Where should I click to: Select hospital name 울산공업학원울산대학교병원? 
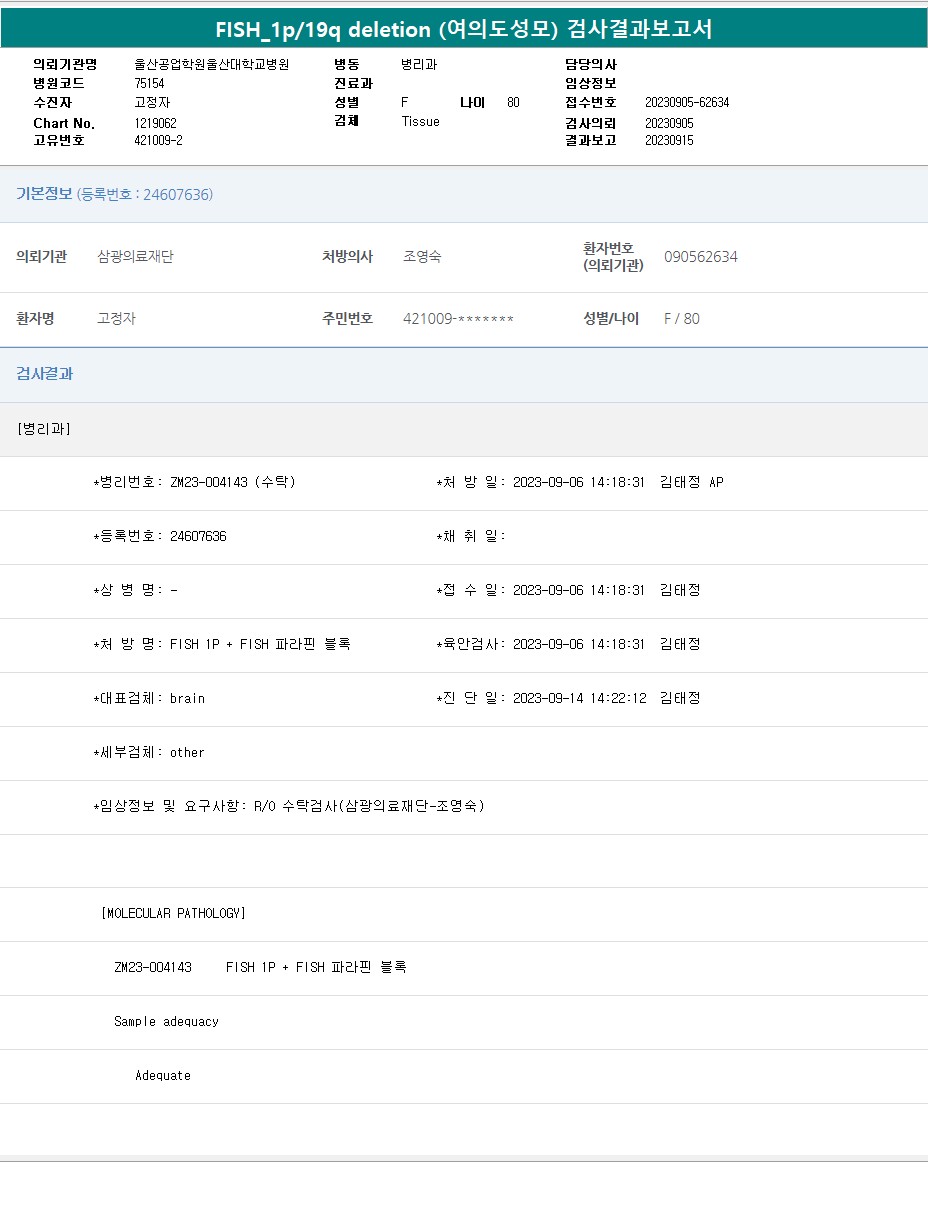212,64
